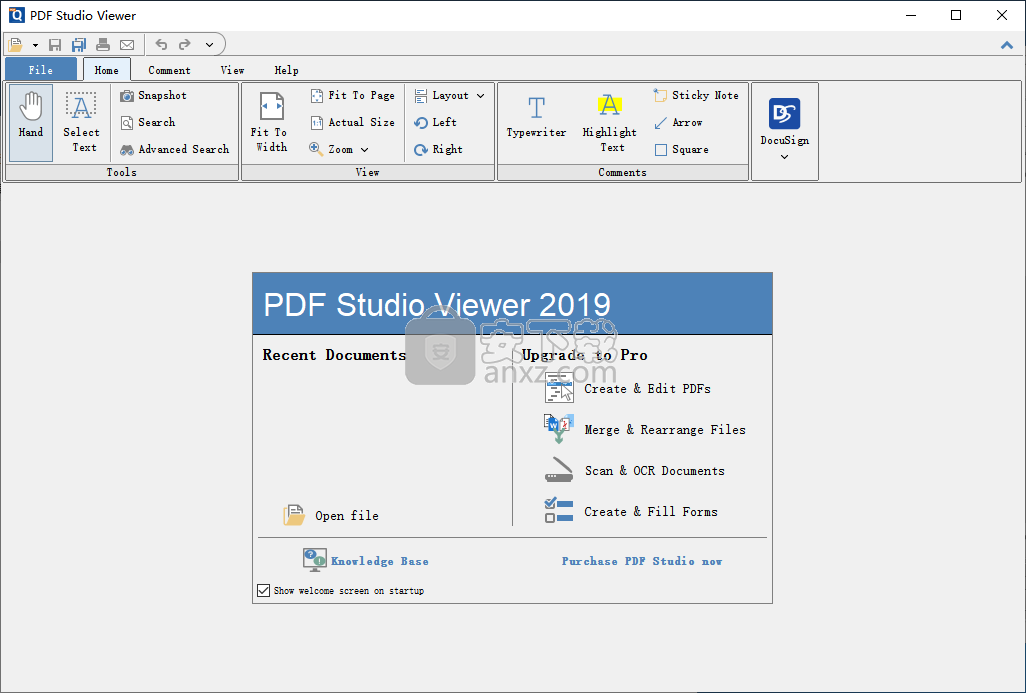Screen dimensions: 1026x693
Task: Open the Help tab
Action: point(287,70)
